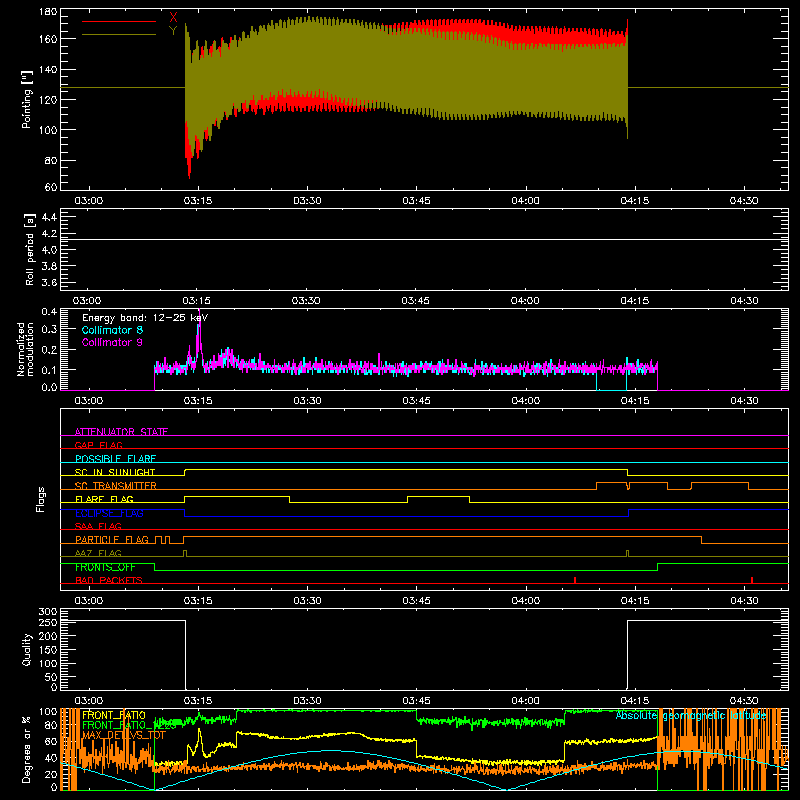The width and height of the screenshot is (800, 800).
Task: Click the 03:00 time label under Quality plot
Action: [x=89, y=701]
